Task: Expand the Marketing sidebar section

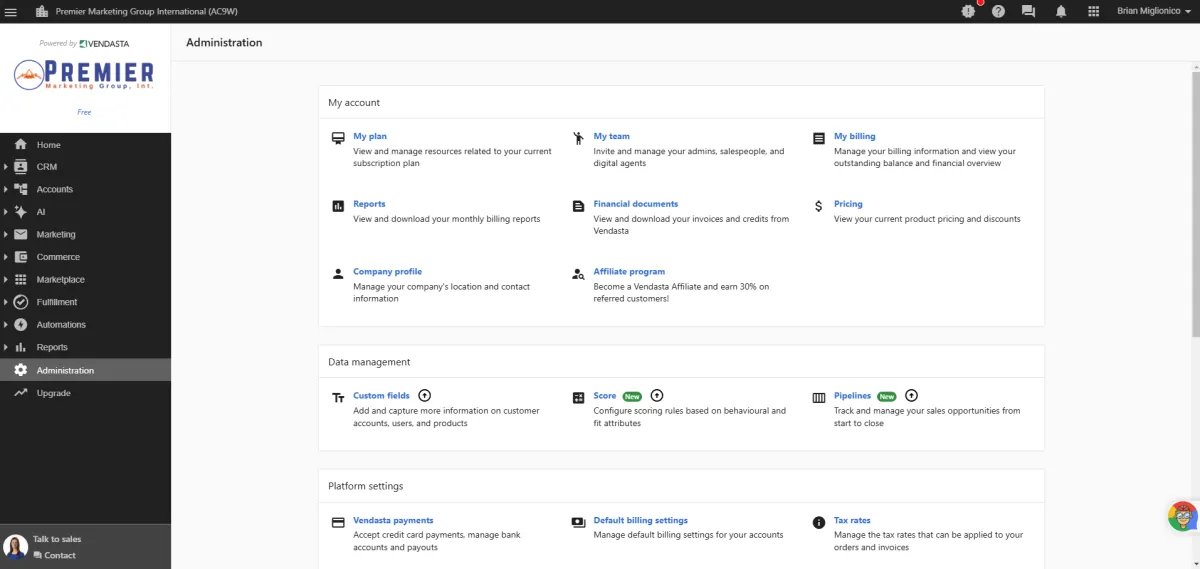Action: pos(6,235)
